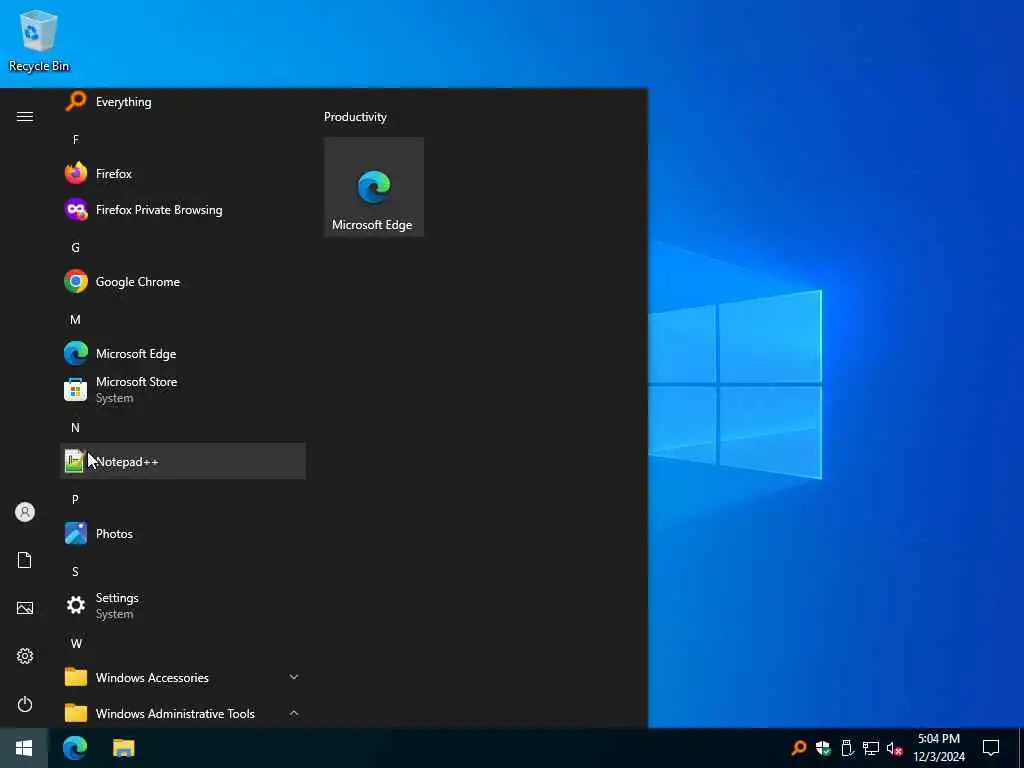Close the Start menu via Start button
The height and width of the screenshot is (768, 1024).
point(24,748)
